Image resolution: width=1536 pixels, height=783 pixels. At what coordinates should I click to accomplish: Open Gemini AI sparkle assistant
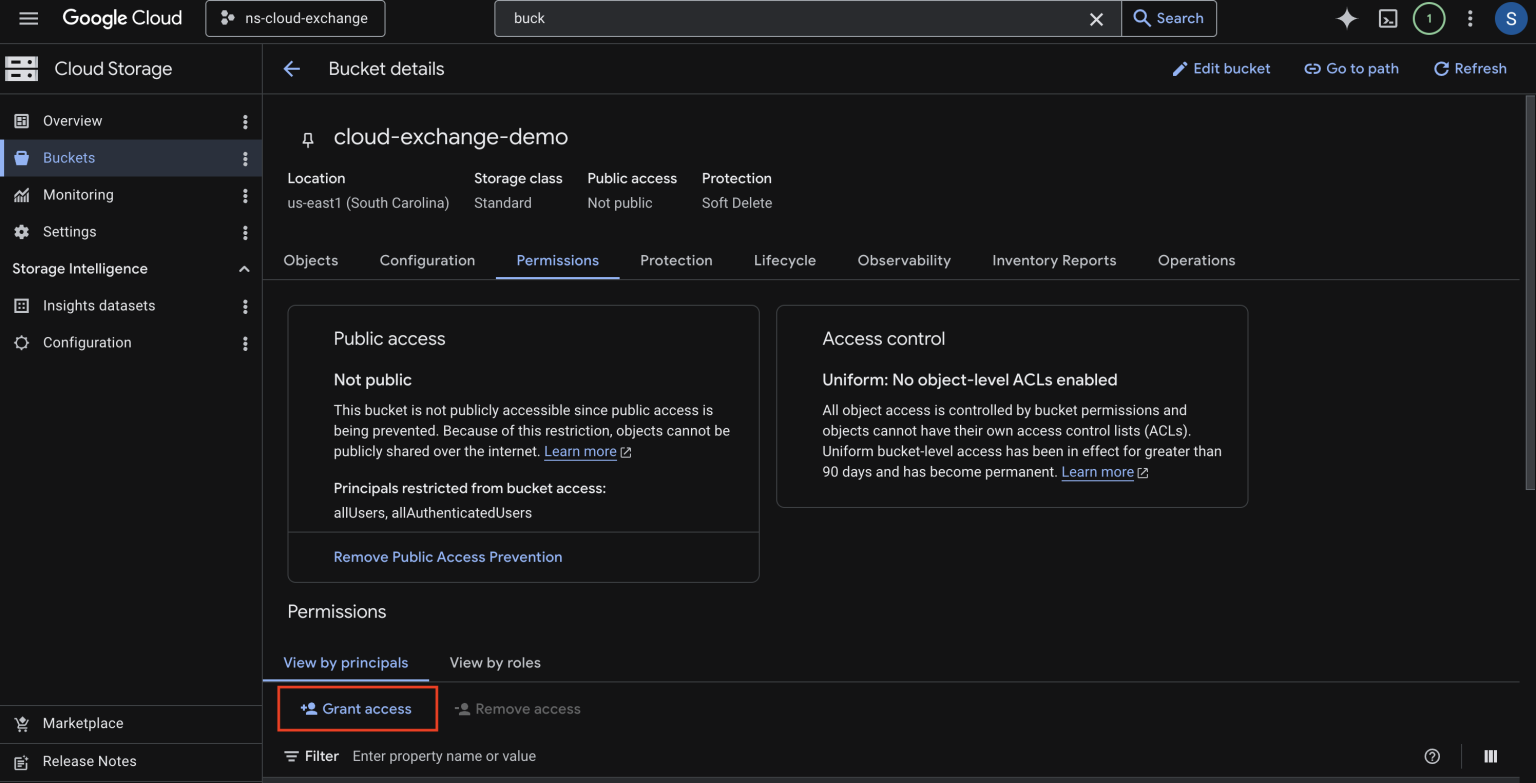click(x=1347, y=19)
